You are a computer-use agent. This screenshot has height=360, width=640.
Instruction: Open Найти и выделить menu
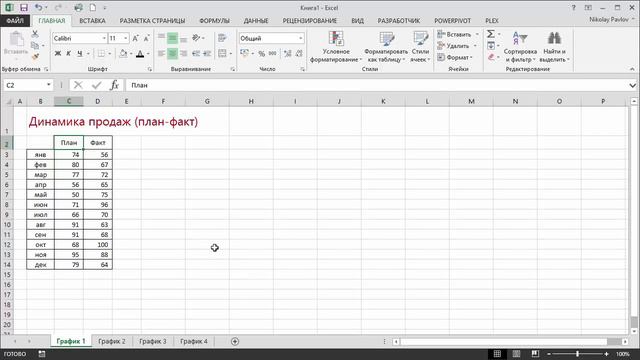554,47
